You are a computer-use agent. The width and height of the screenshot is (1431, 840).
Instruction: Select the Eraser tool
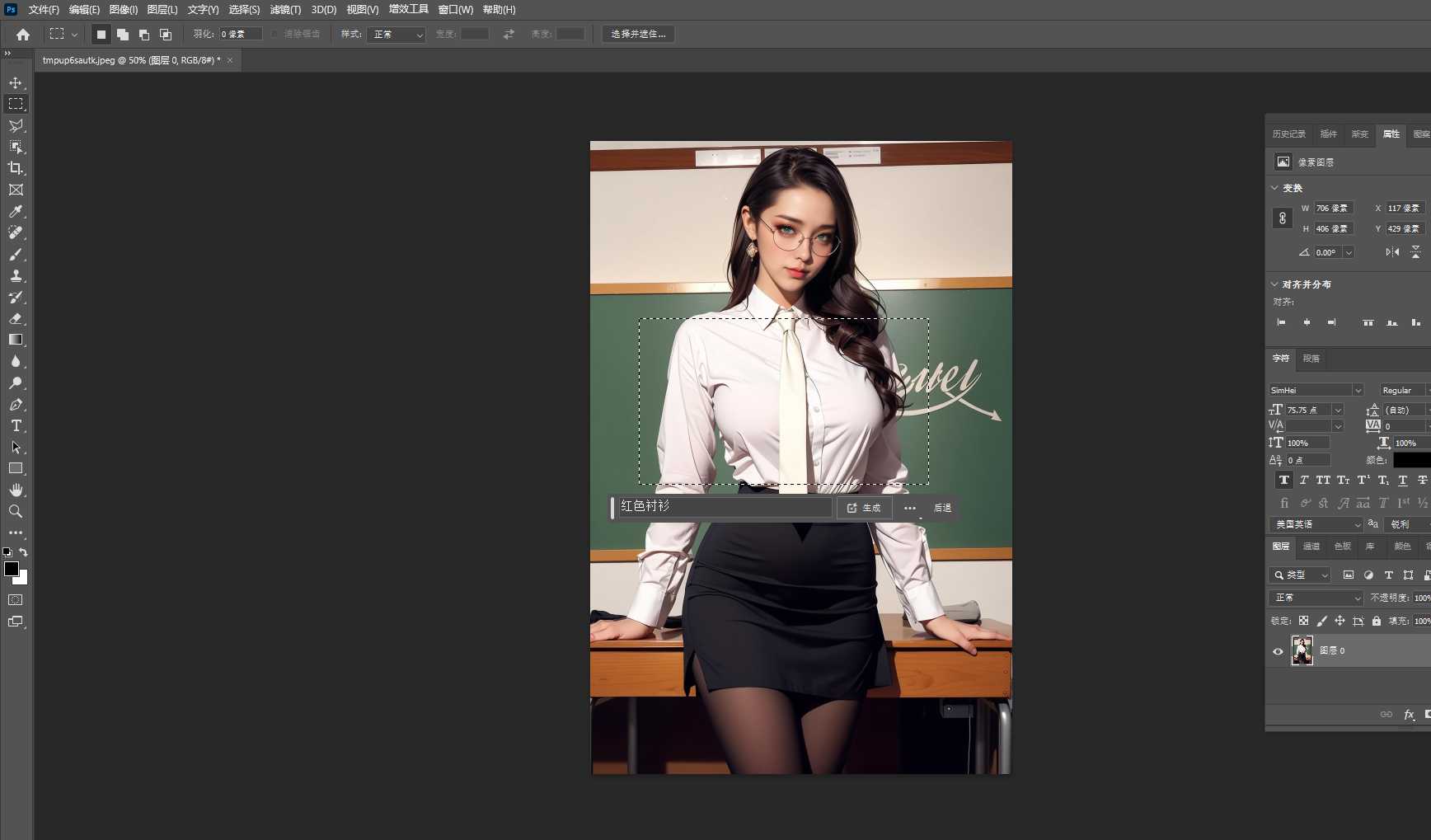coord(16,318)
